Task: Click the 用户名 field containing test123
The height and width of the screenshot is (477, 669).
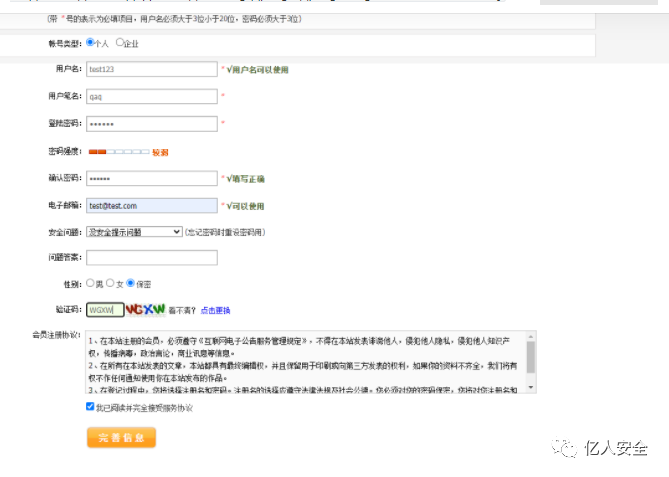Action: point(151,69)
